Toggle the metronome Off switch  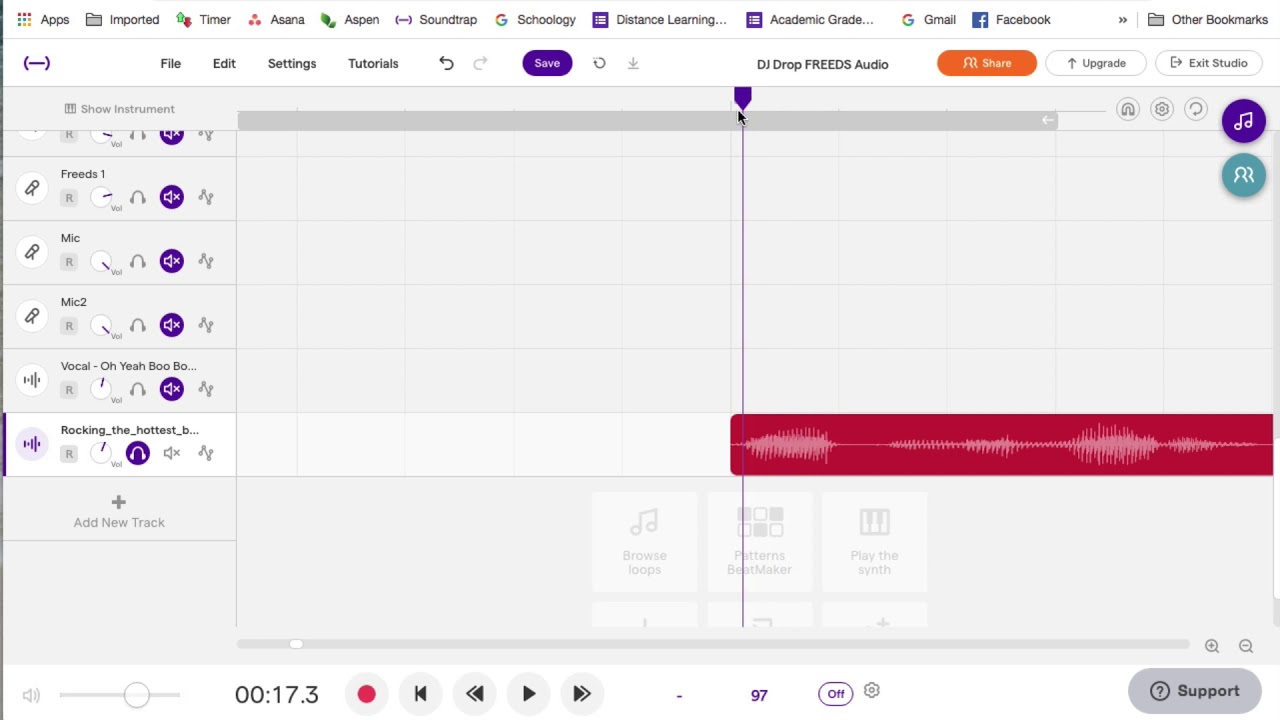tap(836, 693)
